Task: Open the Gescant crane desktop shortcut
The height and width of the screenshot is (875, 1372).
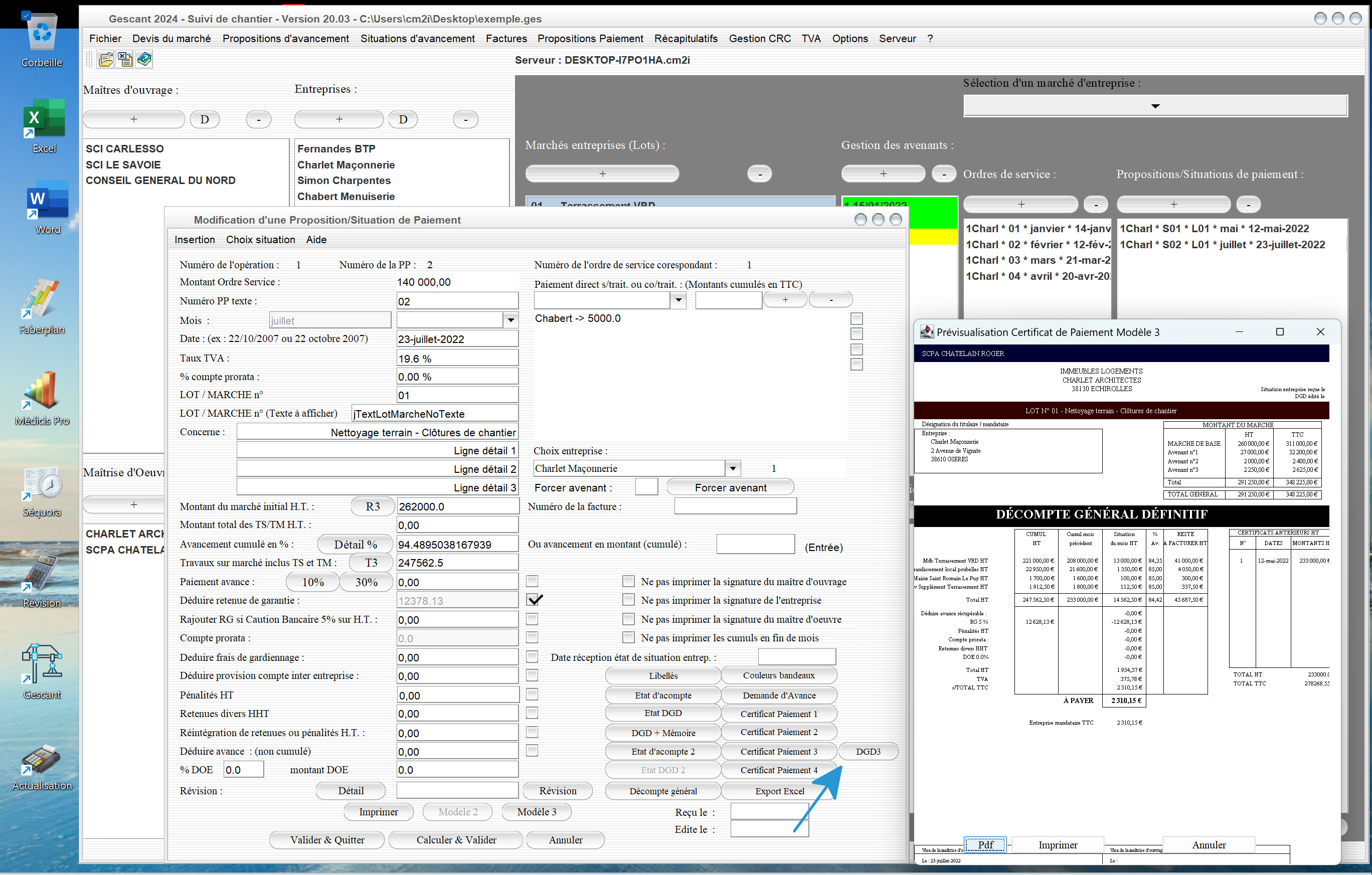Action: (42, 671)
